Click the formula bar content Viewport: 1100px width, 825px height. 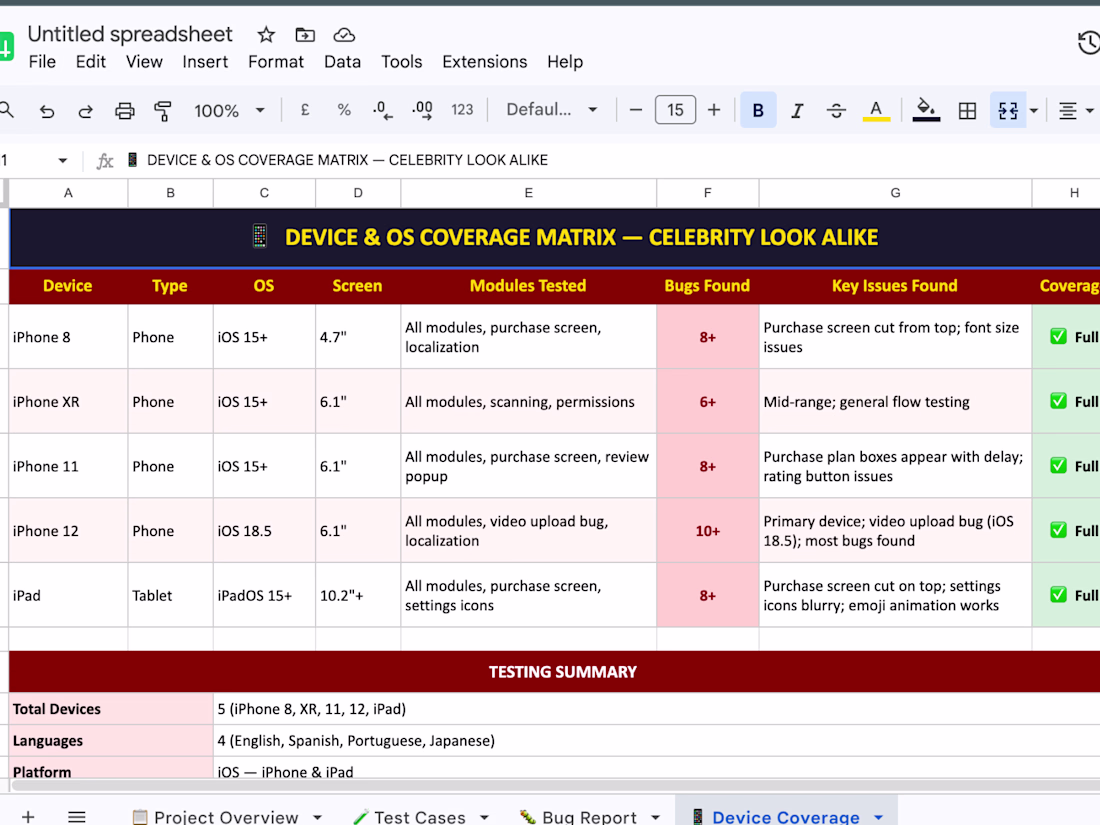point(347,160)
